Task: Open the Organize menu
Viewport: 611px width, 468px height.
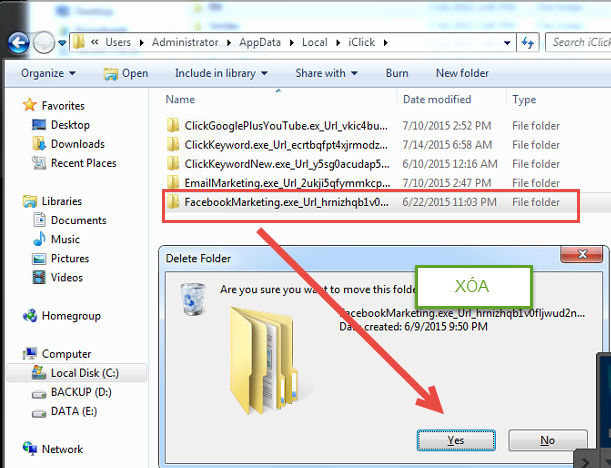Action: click(48, 73)
